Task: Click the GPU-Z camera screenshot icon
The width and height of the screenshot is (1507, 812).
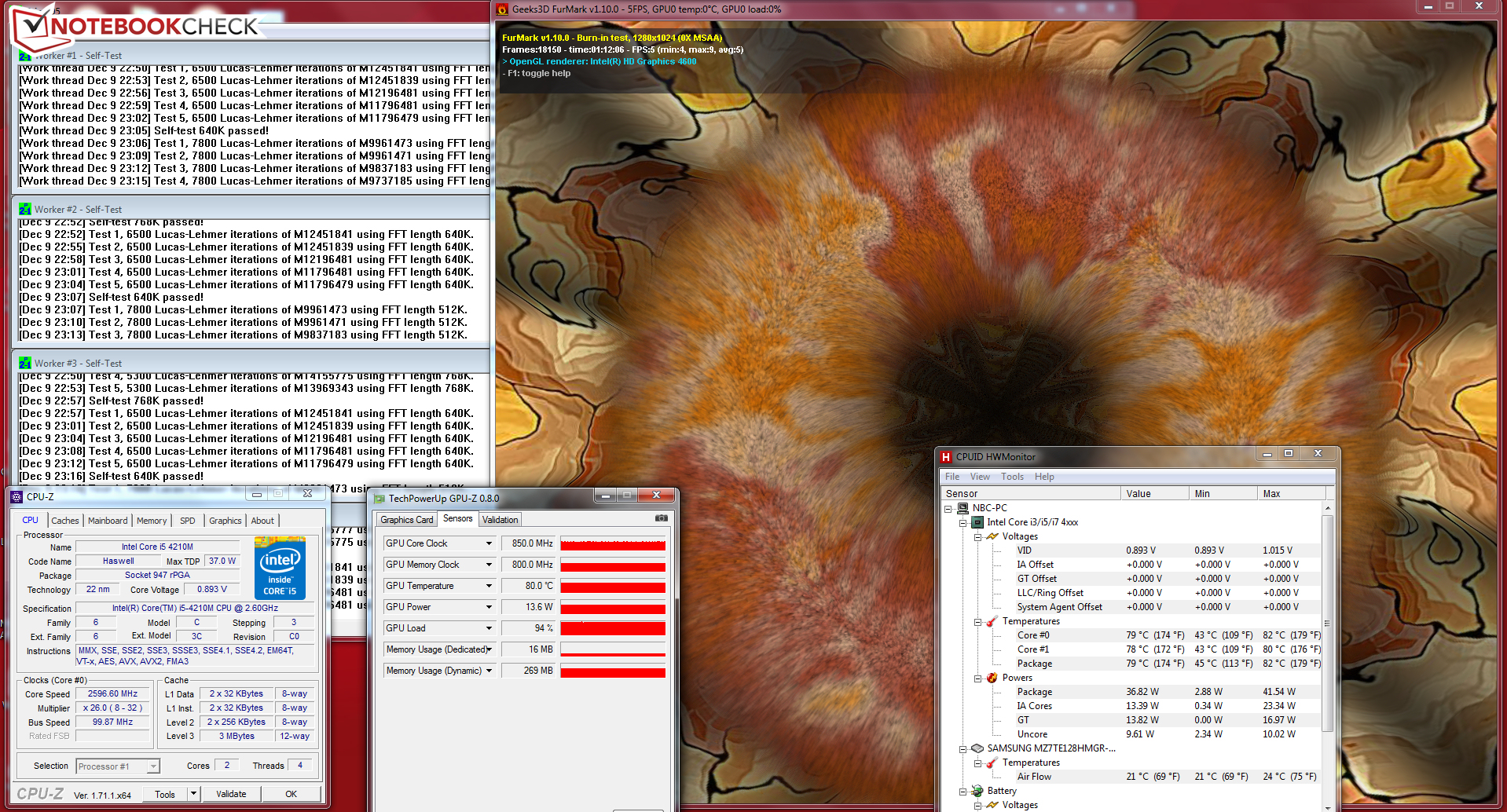Action: click(661, 518)
